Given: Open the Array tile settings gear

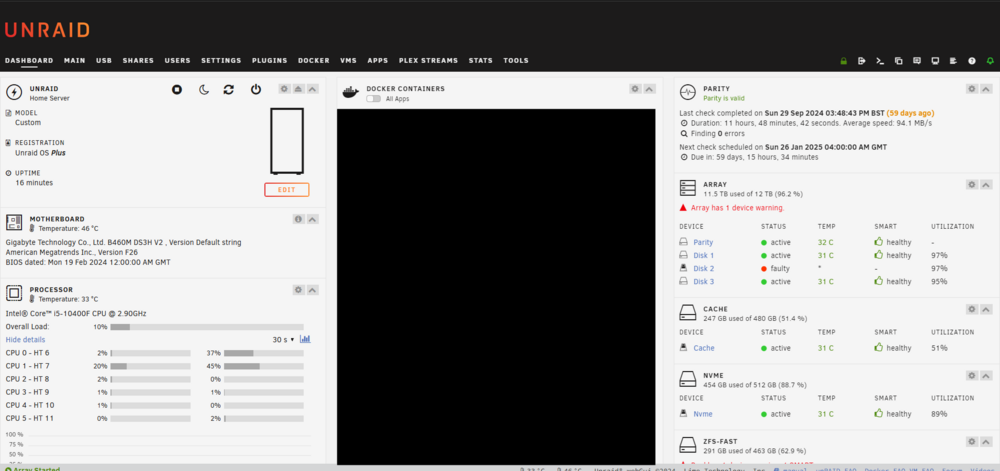Looking at the screenshot, I should point(971,185).
